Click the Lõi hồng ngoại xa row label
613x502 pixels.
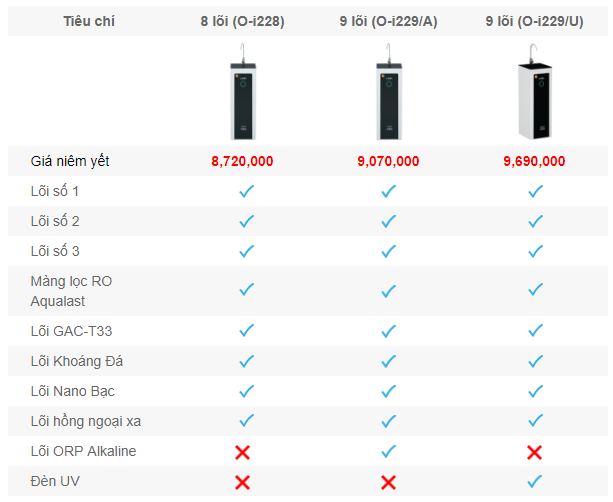[x=85, y=421]
